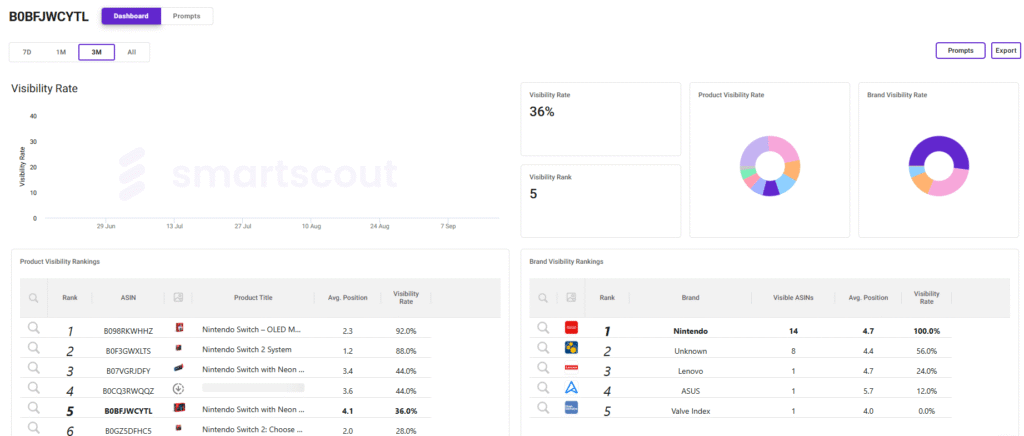Screen dimensions: 1024x436
Task: Click the Nintendo brand name
Action: coord(690,331)
